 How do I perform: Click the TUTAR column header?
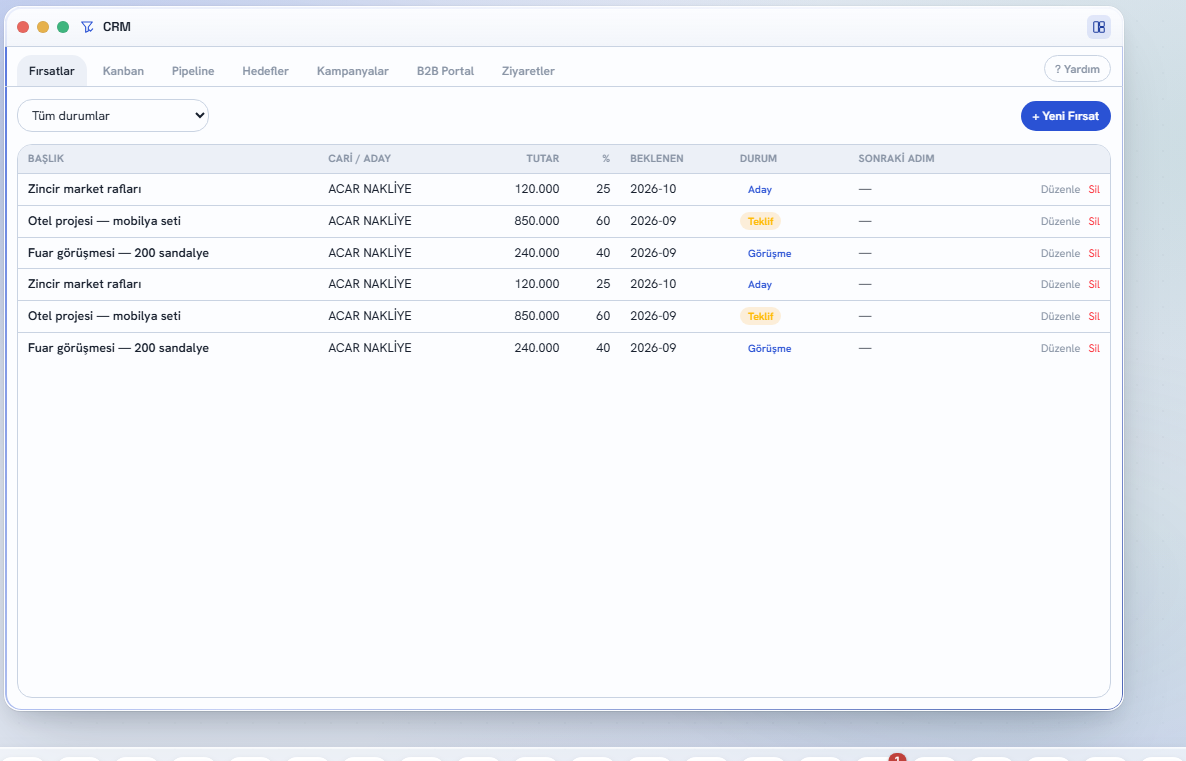542,159
